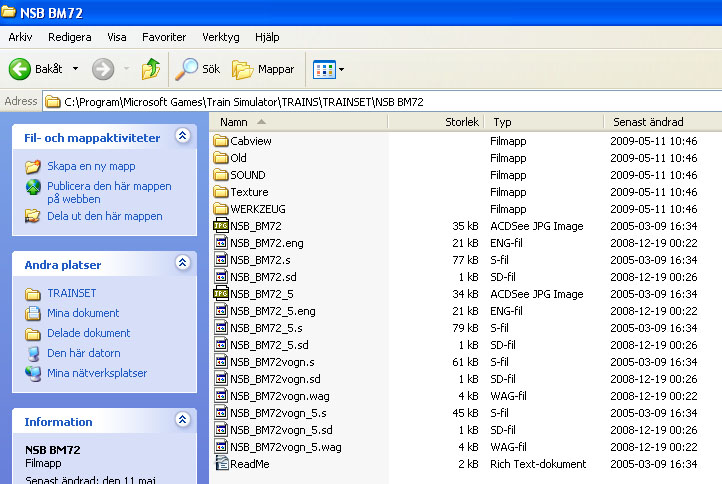Image resolution: width=722 pixels, height=484 pixels.
Task: Open the Views dropdown arrow
Action: 342,70
